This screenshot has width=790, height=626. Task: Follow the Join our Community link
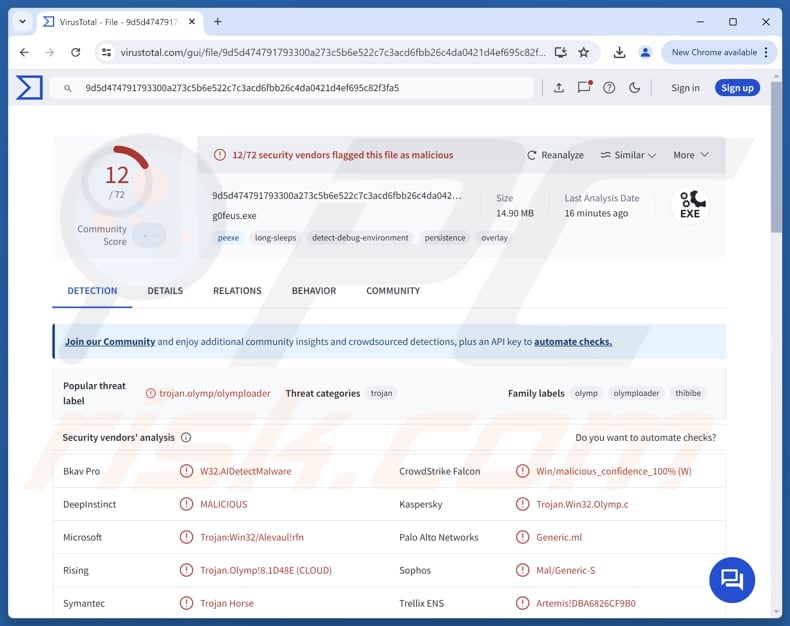(x=110, y=342)
